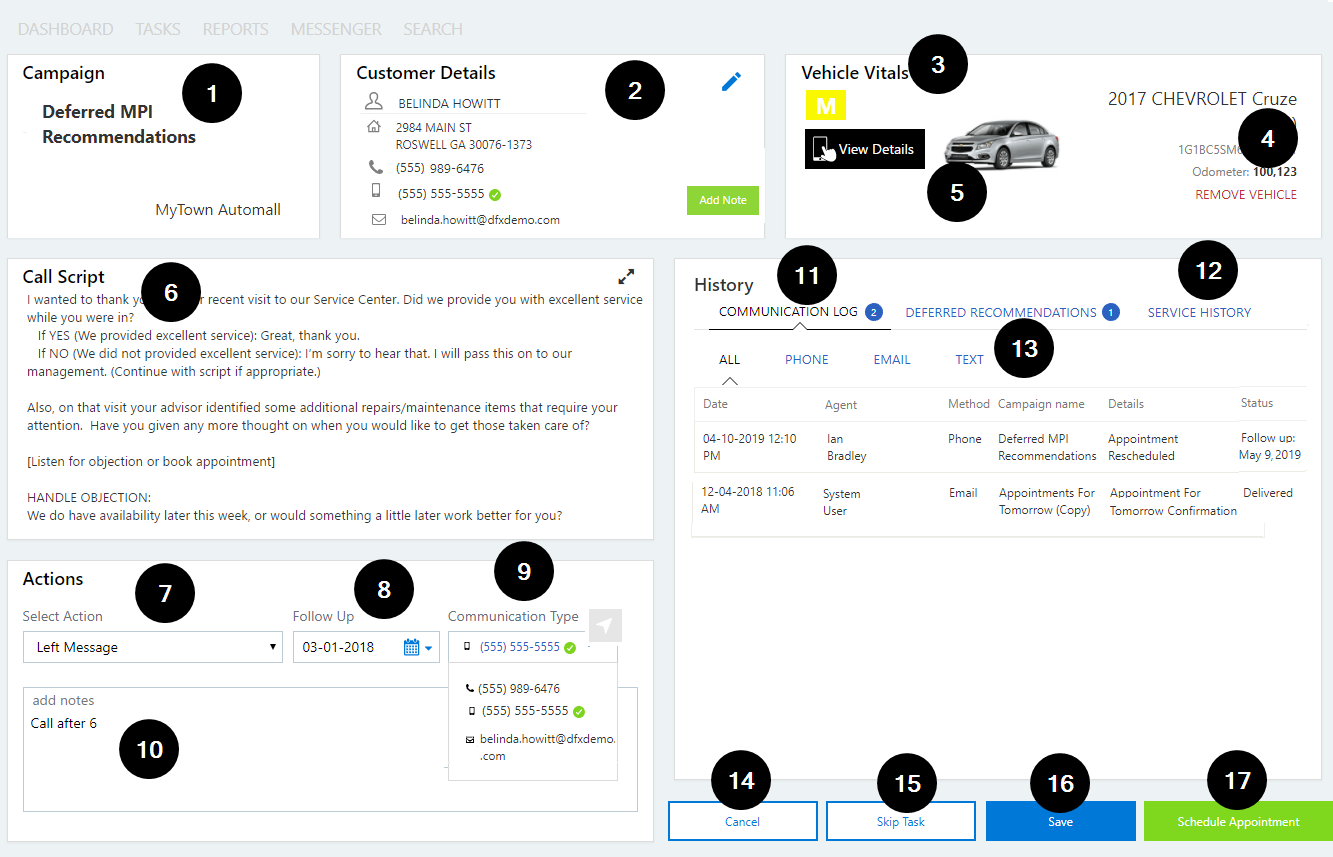The width and height of the screenshot is (1333, 857).
Task: Click the gray send arrow icon
Action: [605, 625]
